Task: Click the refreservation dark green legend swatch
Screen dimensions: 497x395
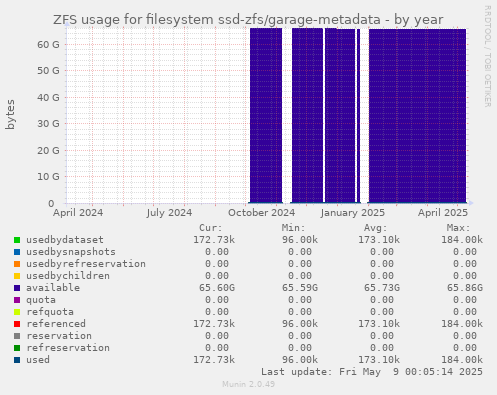Action: coord(17,348)
